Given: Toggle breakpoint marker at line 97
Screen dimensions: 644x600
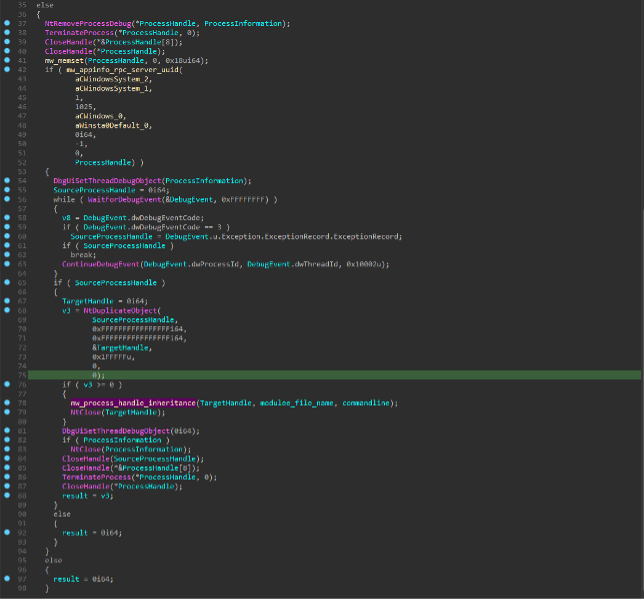Looking at the screenshot, I should click(x=8, y=578).
